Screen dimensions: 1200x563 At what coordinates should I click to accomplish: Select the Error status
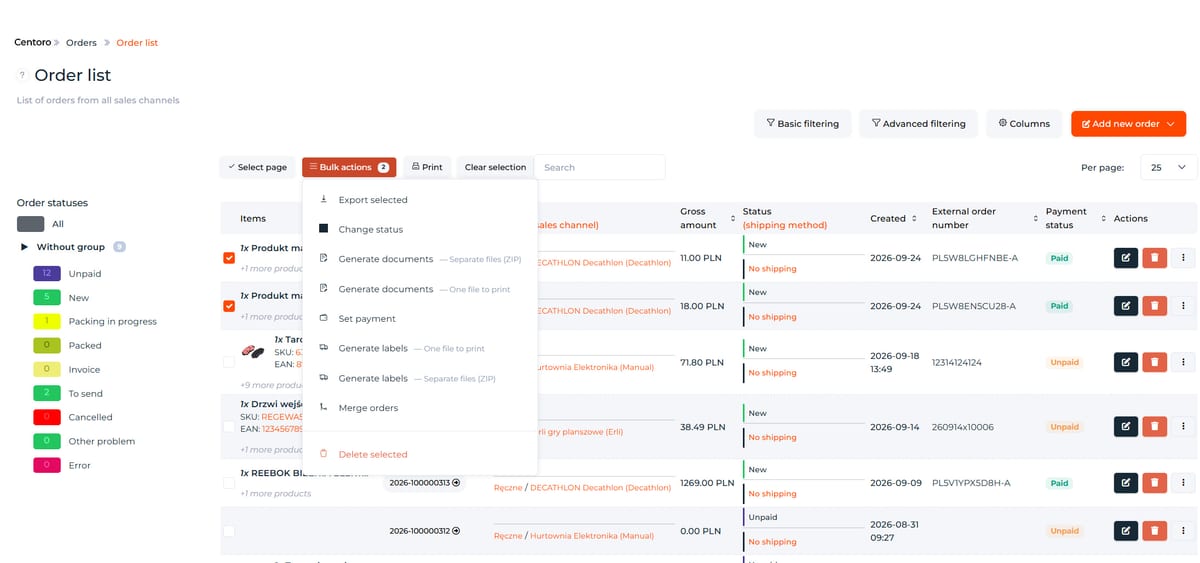[x=79, y=465]
